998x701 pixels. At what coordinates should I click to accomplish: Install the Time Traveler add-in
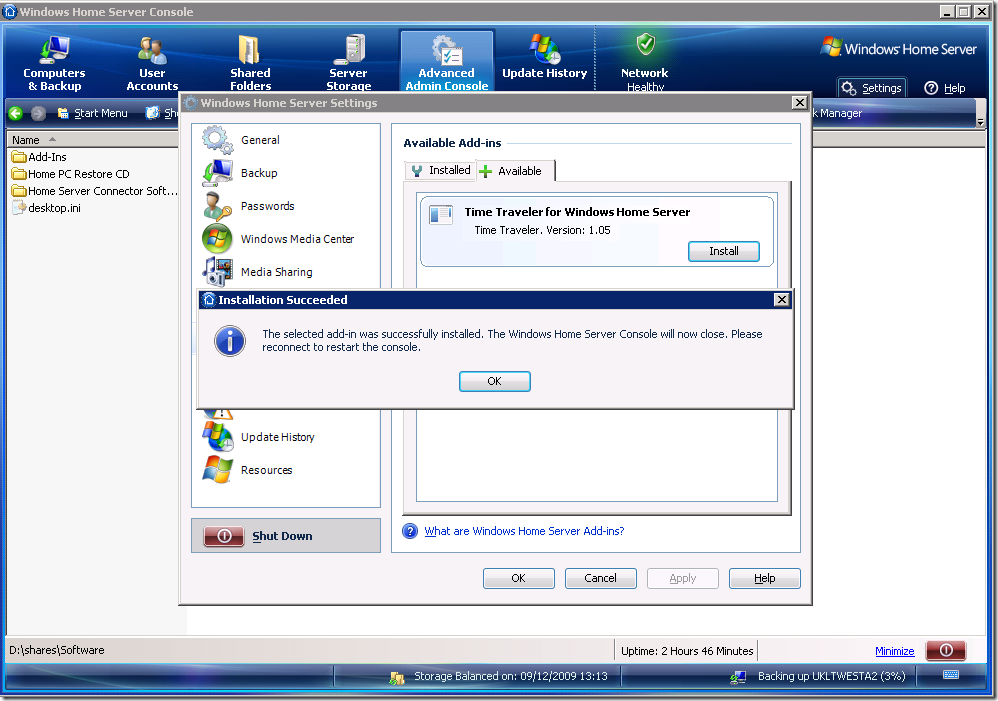point(724,251)
